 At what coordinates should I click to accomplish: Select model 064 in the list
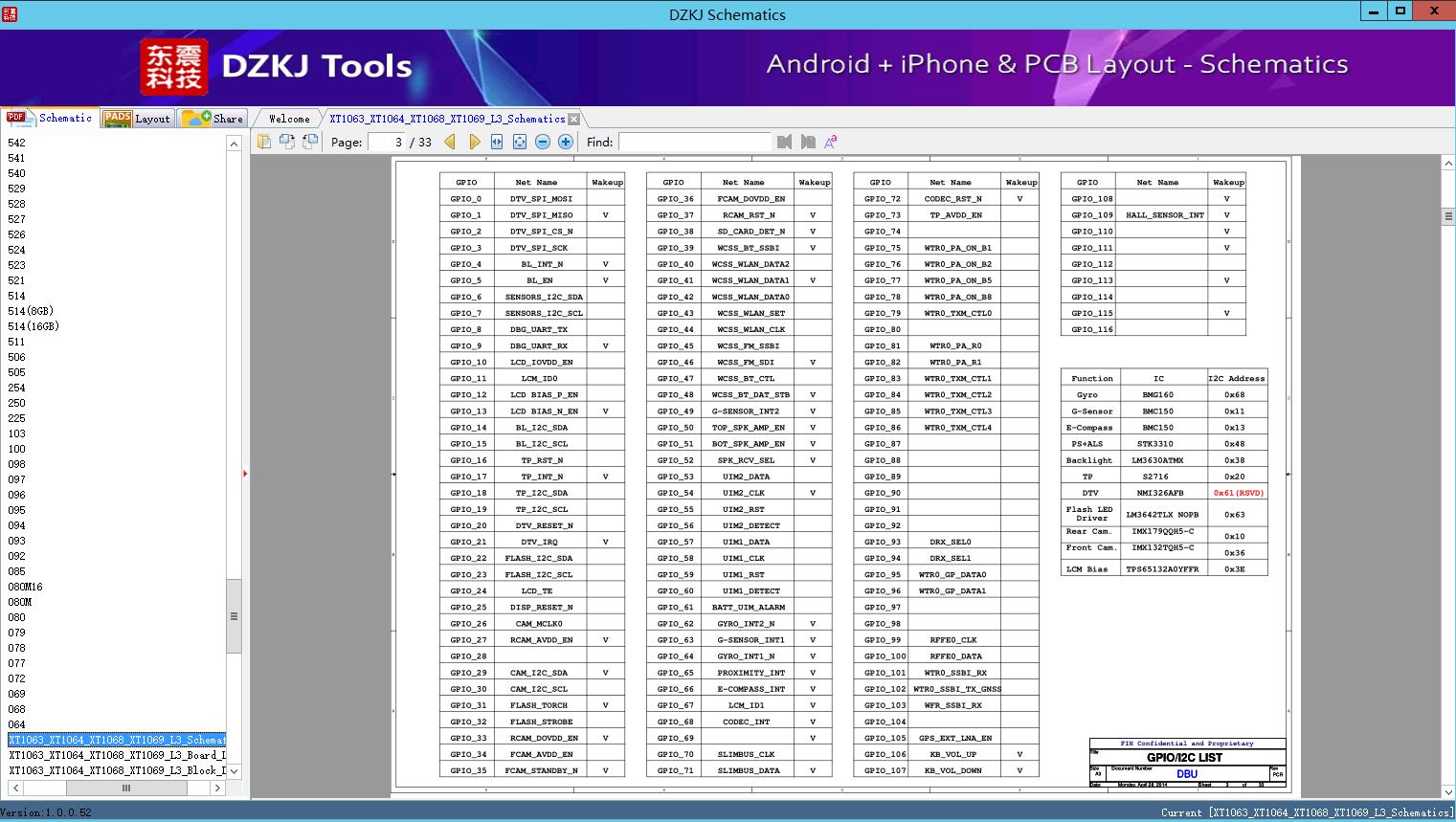click(x=17, y=724)
